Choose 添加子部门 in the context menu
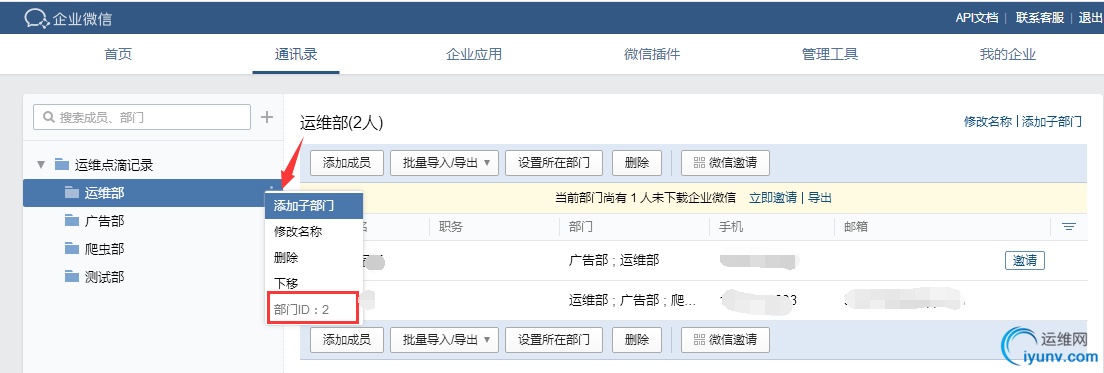Image resolution: width=1104 pixels, height=373 pixels. [x=314, y=206]
